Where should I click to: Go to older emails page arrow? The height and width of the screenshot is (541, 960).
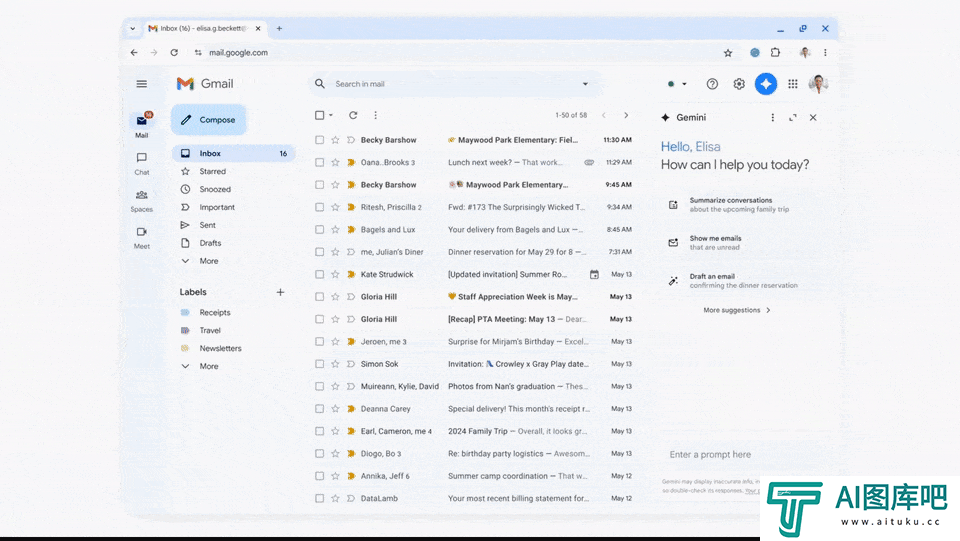point(626,115)
